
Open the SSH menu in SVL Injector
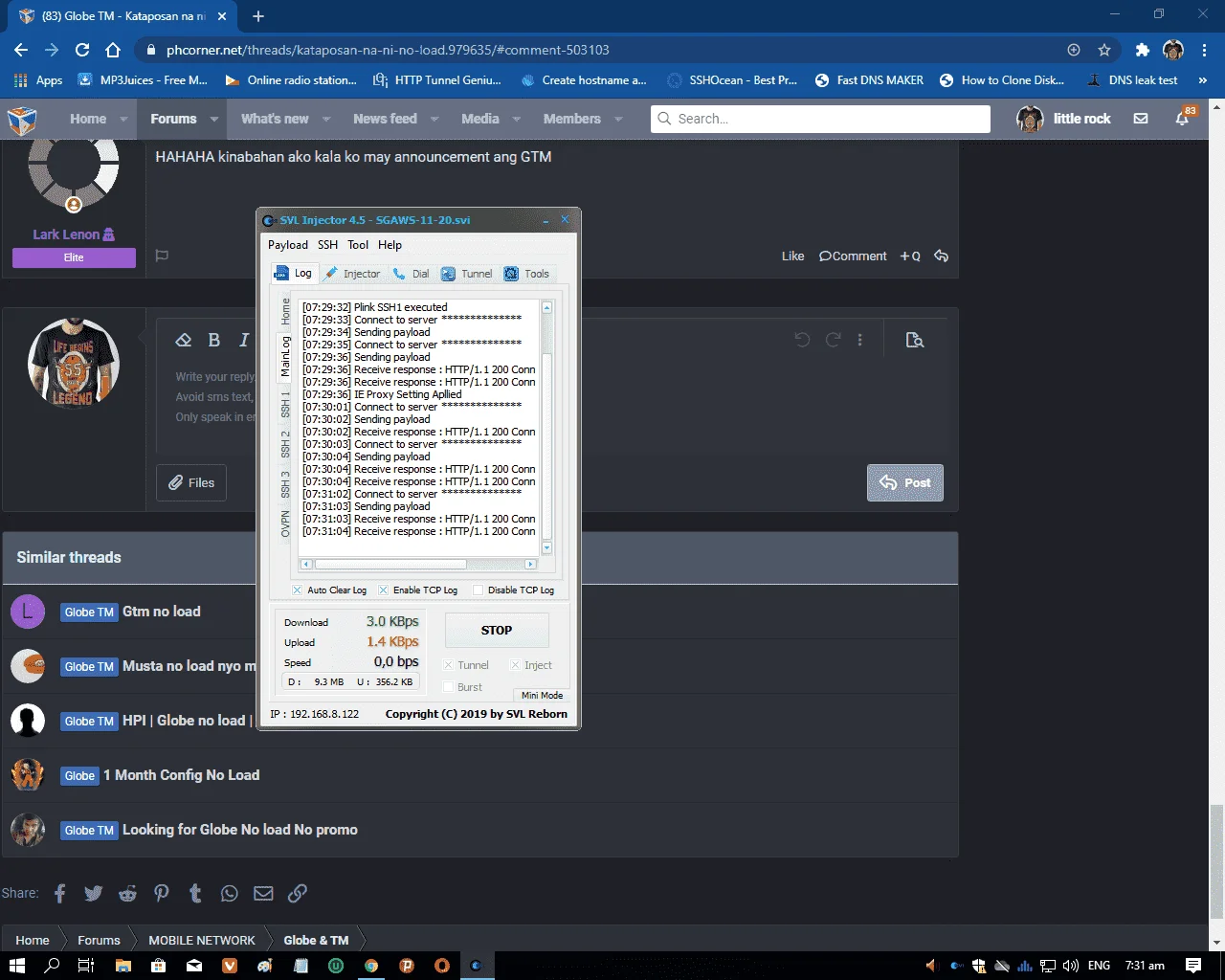(x=328, y=245)
